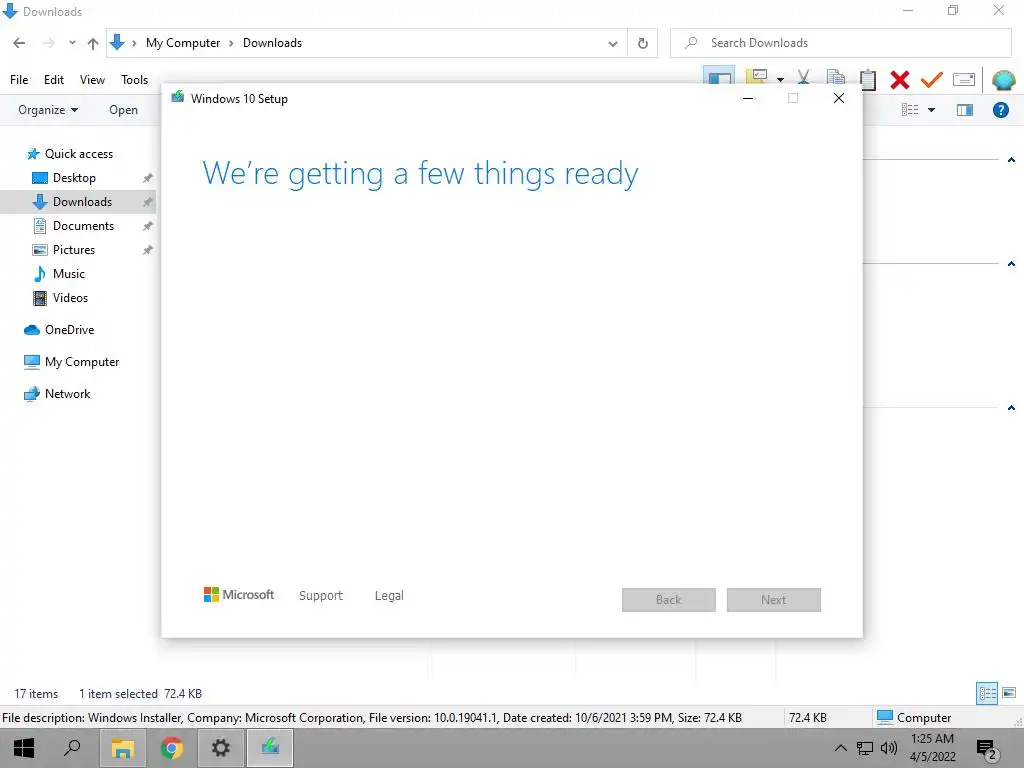Select Music in navigation pane
1024x768 pixels.
69,274
